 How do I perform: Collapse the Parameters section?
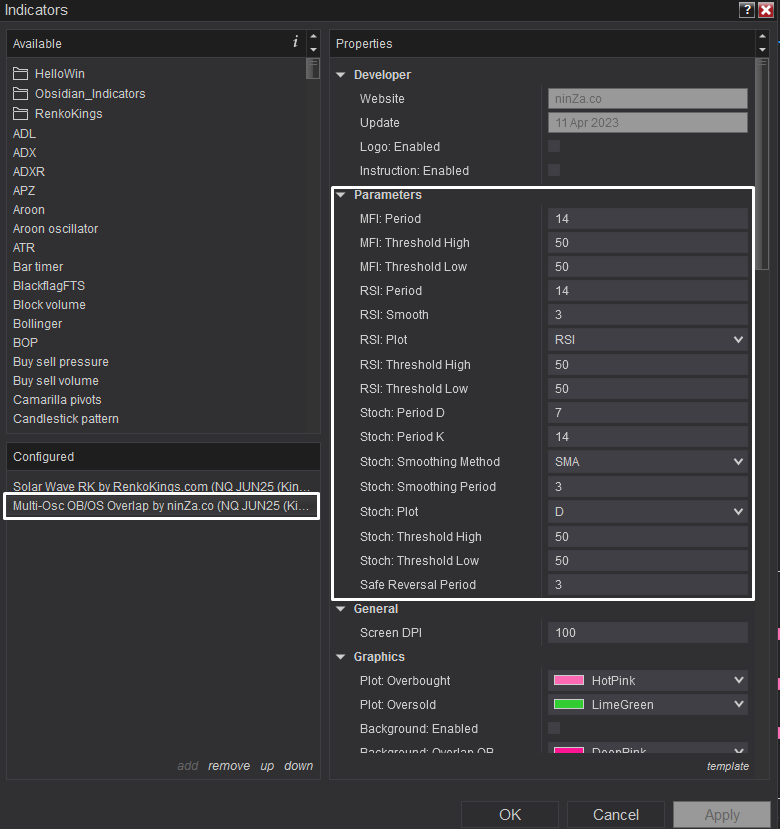coord(341,195)
